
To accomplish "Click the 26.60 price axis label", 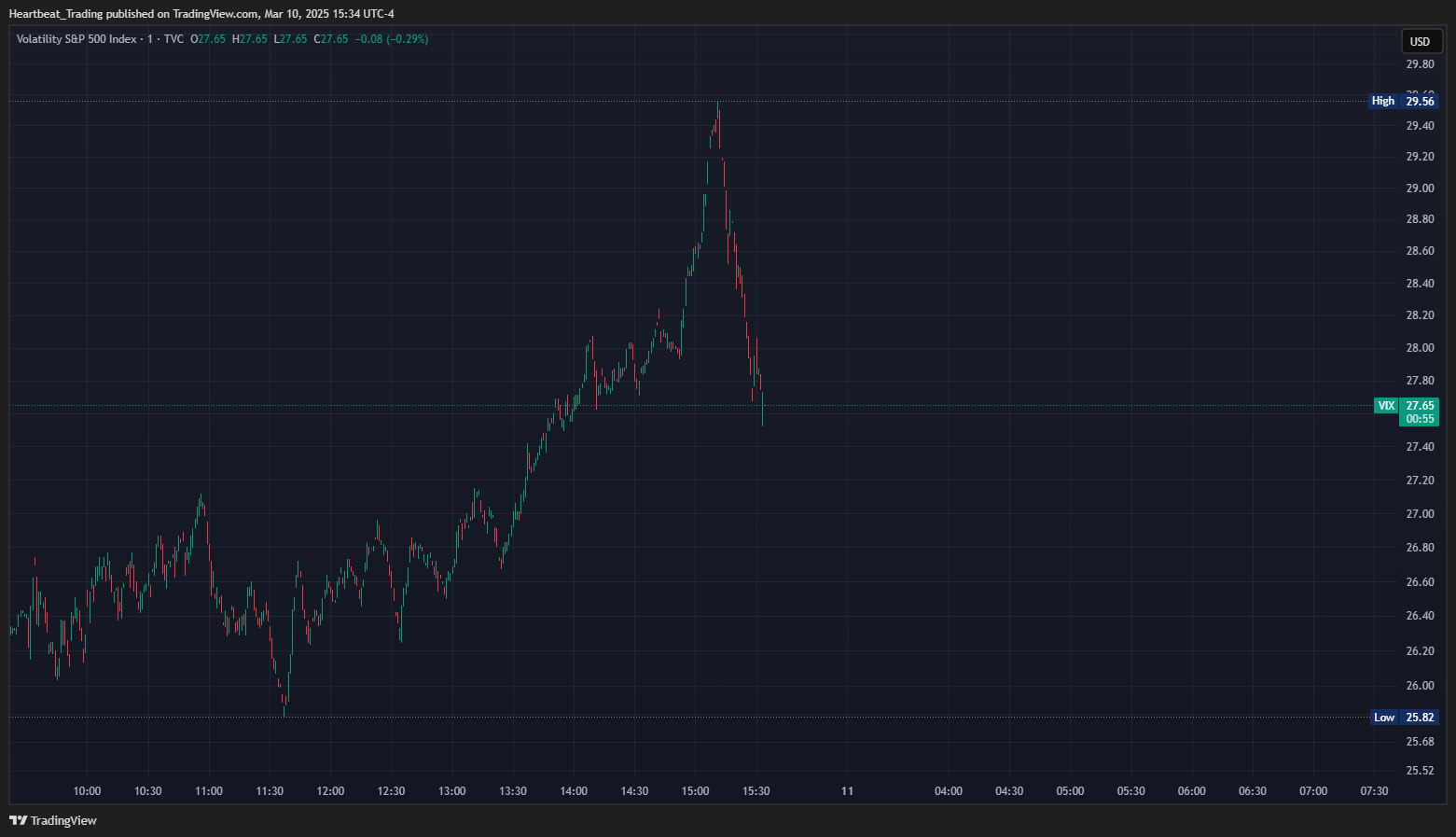I will (x=1420, y=582).
